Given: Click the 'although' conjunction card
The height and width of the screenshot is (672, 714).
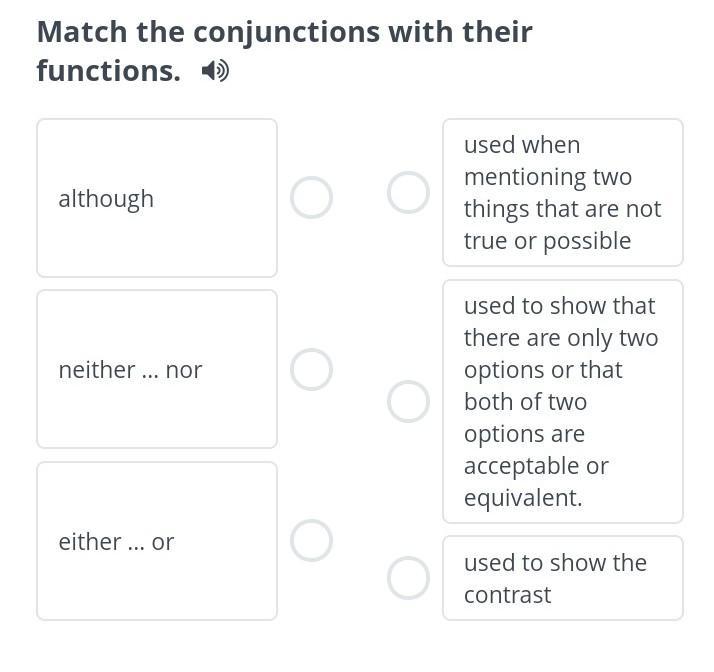Looking at the screenshot, I should (157, 198).
